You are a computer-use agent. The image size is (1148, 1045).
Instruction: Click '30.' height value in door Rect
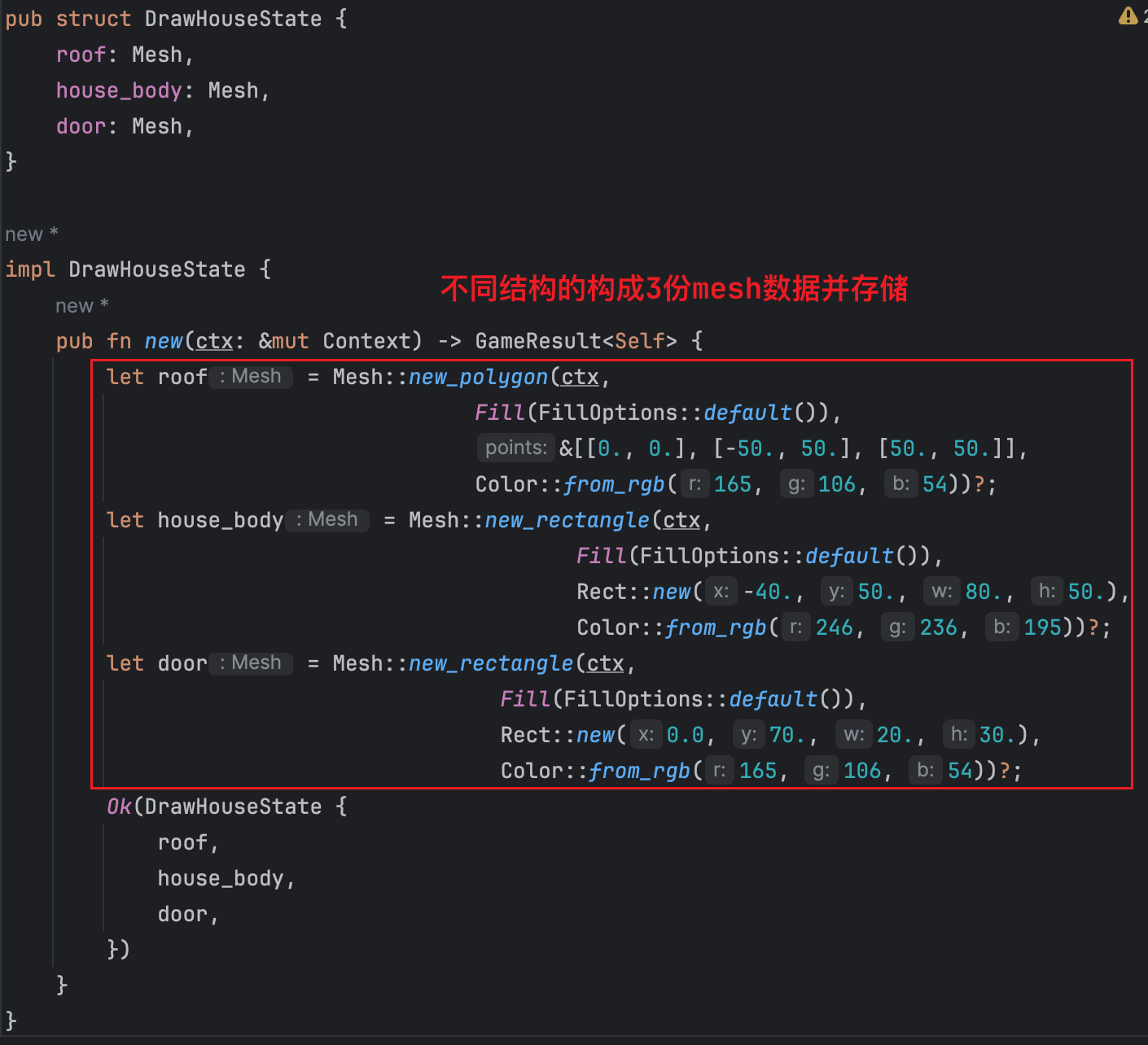pyautogui.click(x=997, y=735)
